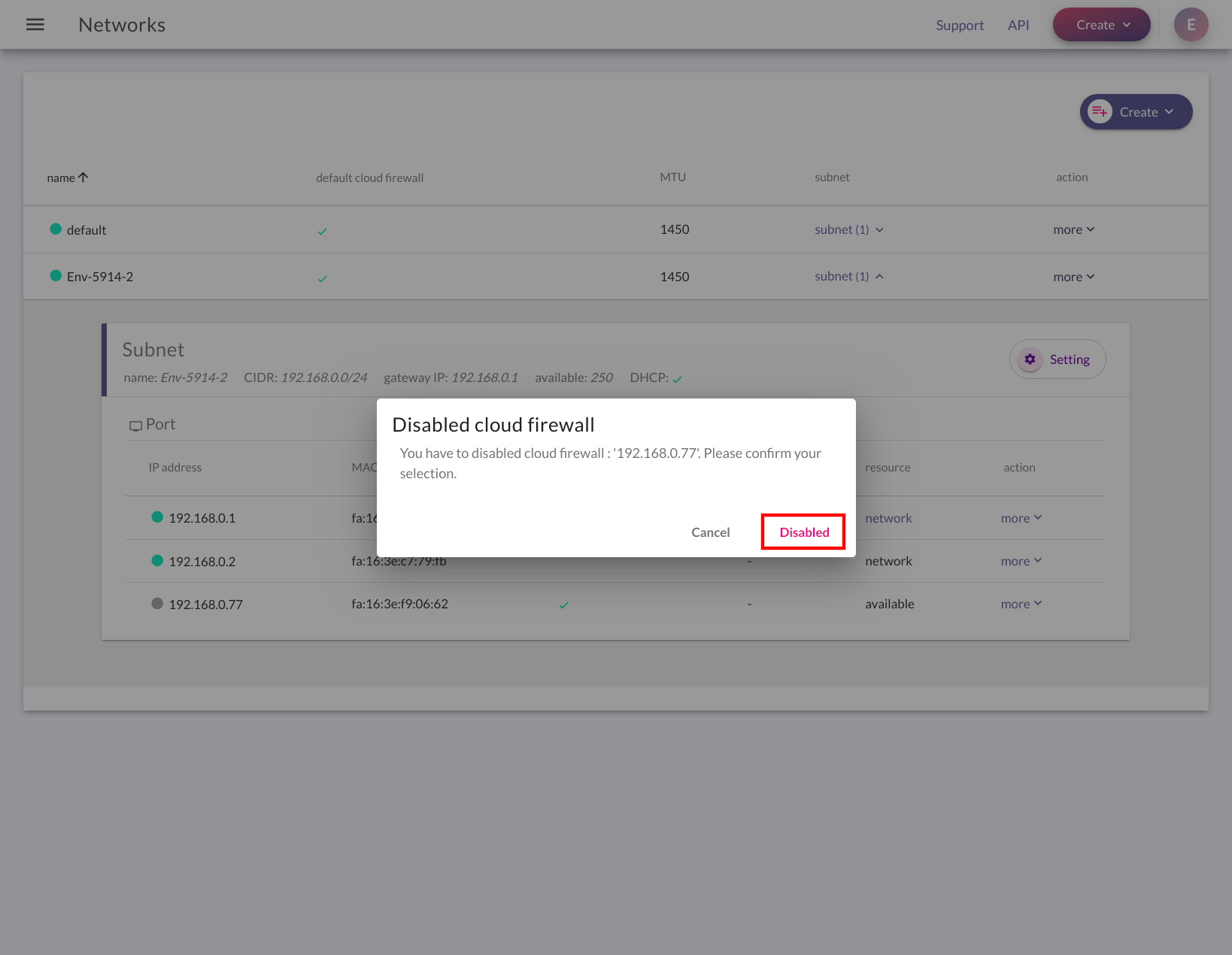Image resolution: width=1232 pixels, height=955 pixels.
Task: Click the Port monitor icon
Action: tap(135, 426)
